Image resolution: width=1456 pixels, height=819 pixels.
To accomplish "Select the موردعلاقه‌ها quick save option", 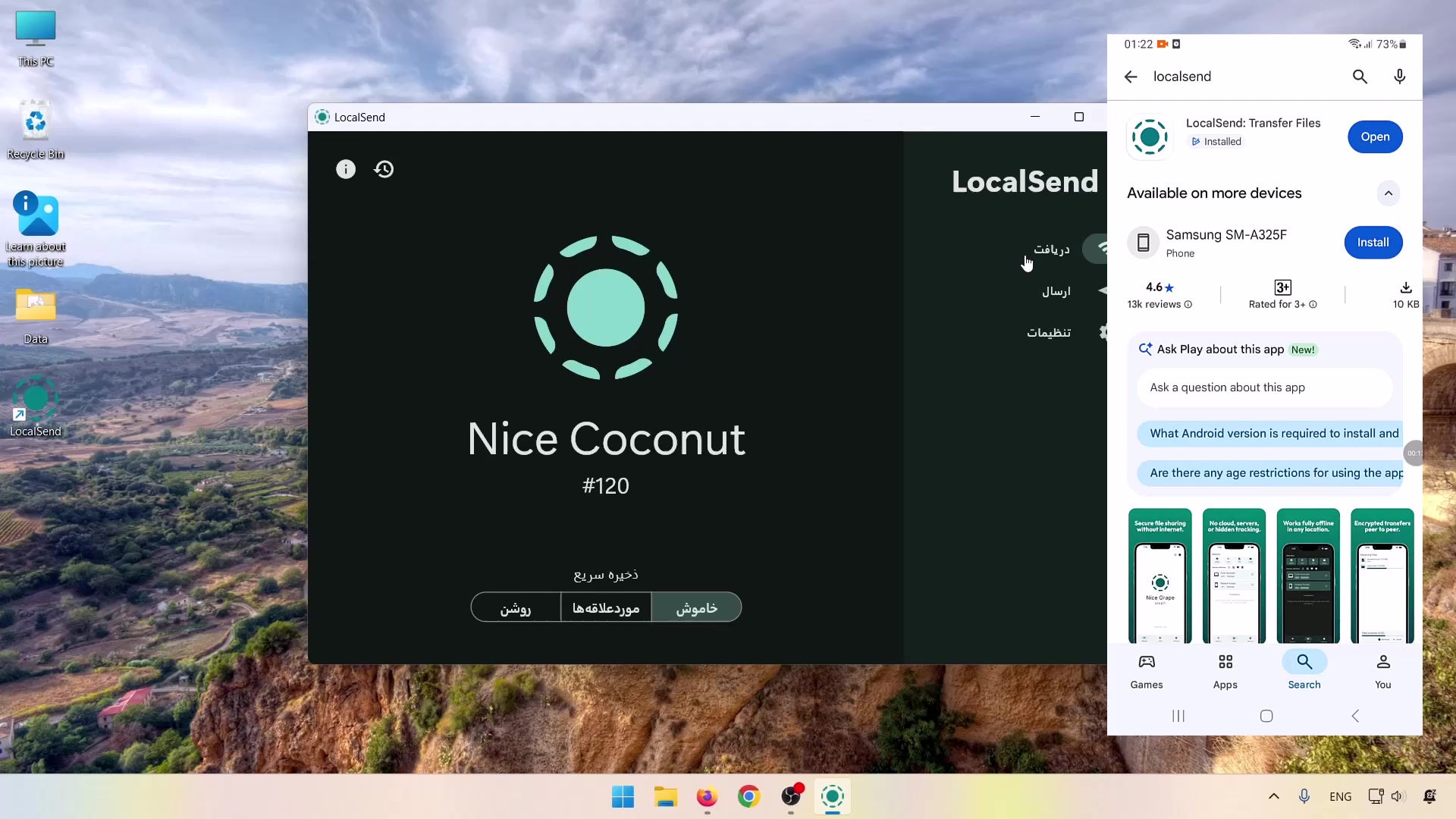I will click(606, 607).
